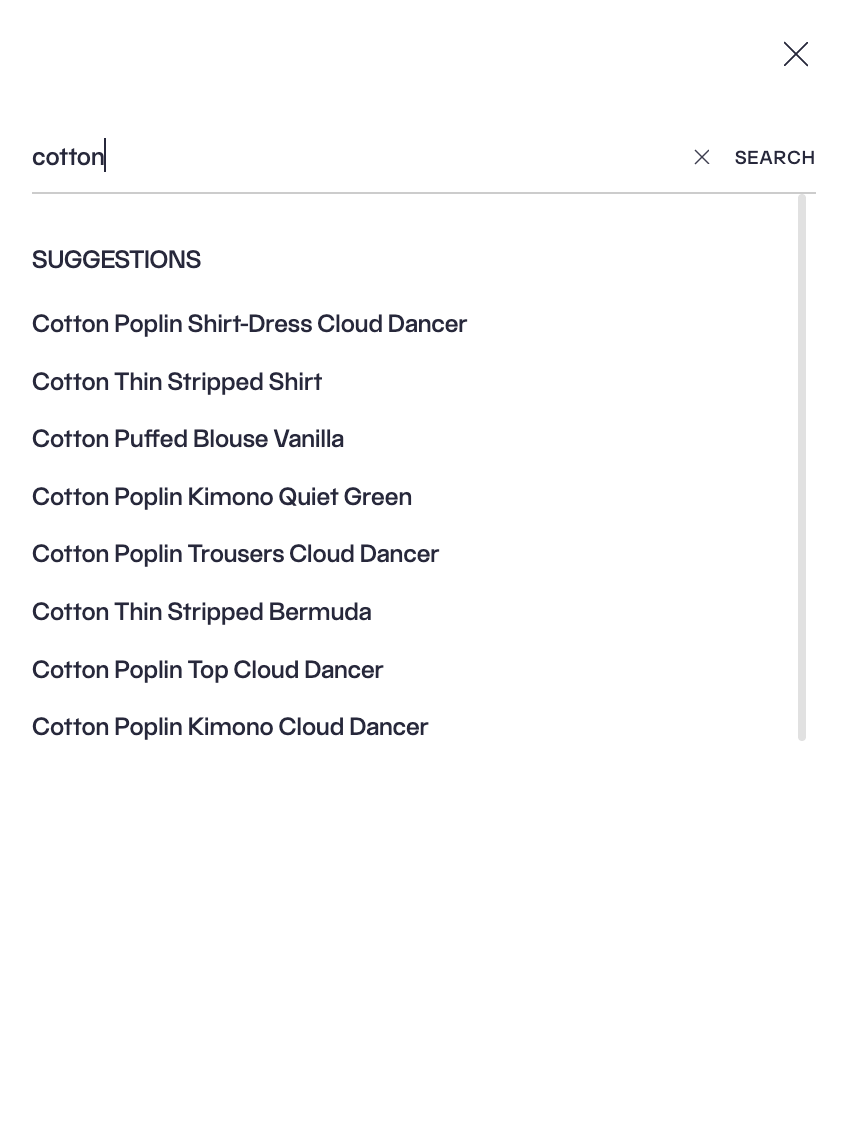The height and width of the screenshot is (1122, 842).
Task: Choose Cotton Puffed Blouse Vanilla
Action: (x=188, y=439)
